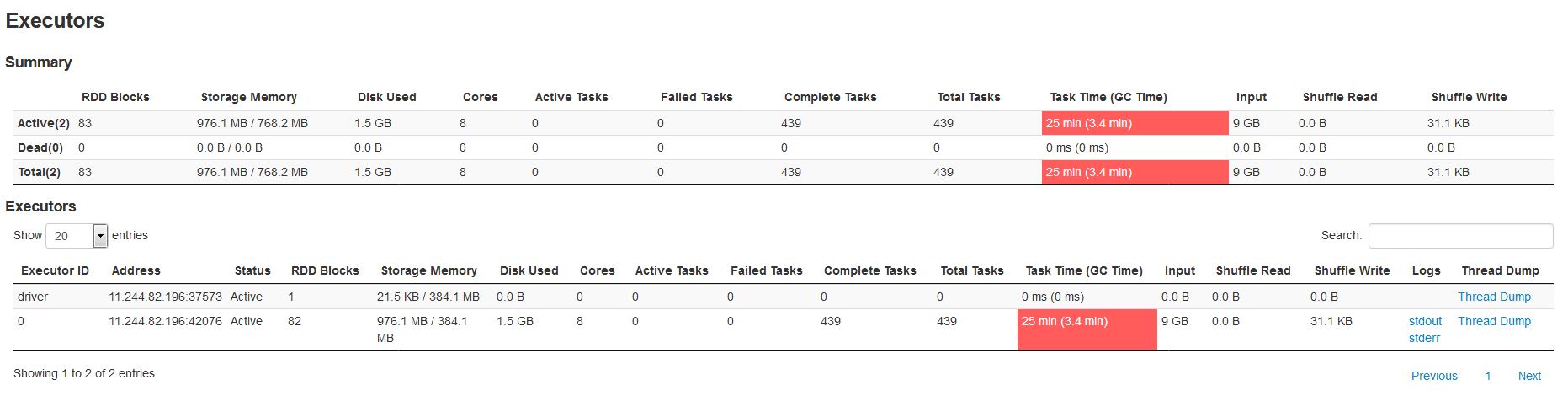Click executor 0 red Task Time cell
This screenshot has width=1568, height=396.
[1087, 329]
